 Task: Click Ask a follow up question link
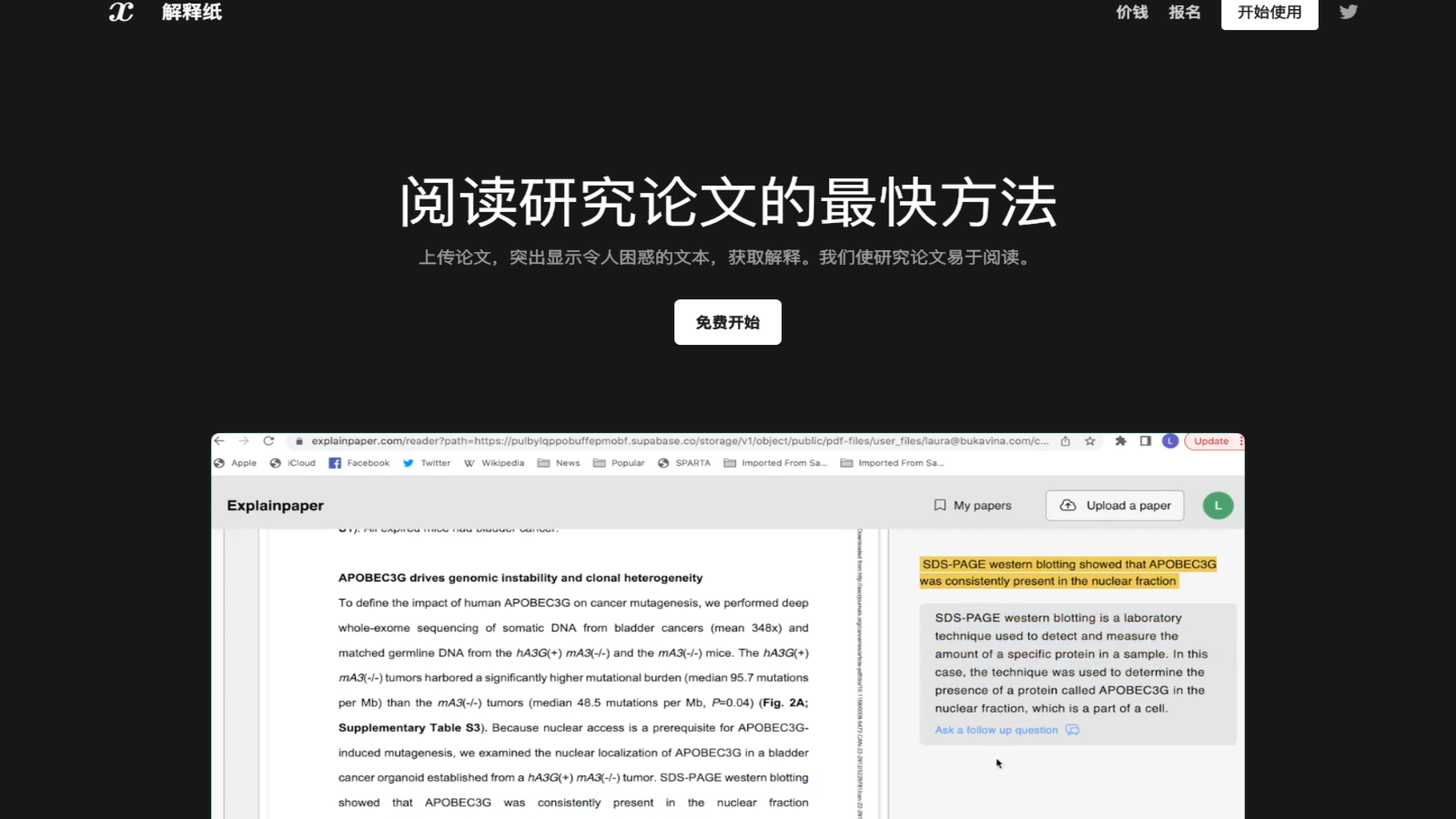[1006, 730]
